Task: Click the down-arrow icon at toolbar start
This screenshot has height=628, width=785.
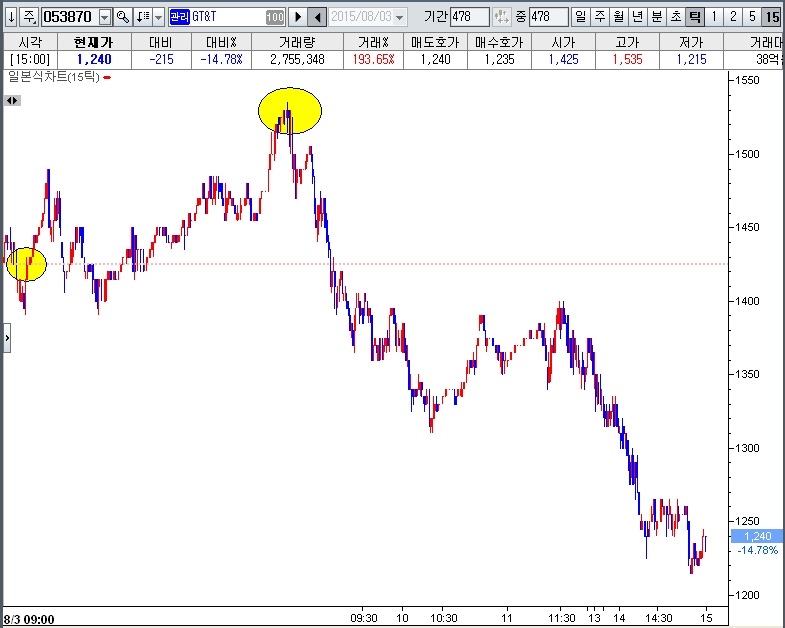Action: pyautogui.click(x=11, y=17)
